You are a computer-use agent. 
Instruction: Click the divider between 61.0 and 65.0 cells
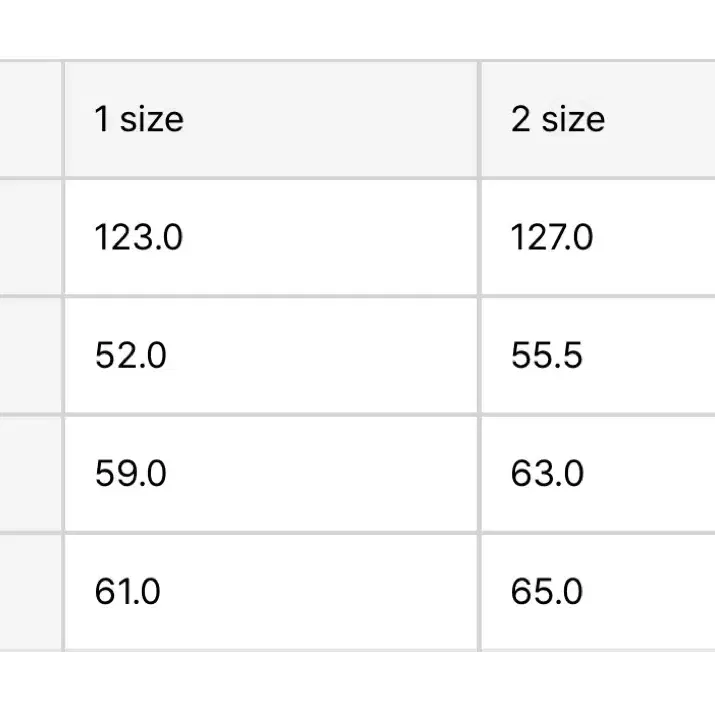tap(479, 592)
